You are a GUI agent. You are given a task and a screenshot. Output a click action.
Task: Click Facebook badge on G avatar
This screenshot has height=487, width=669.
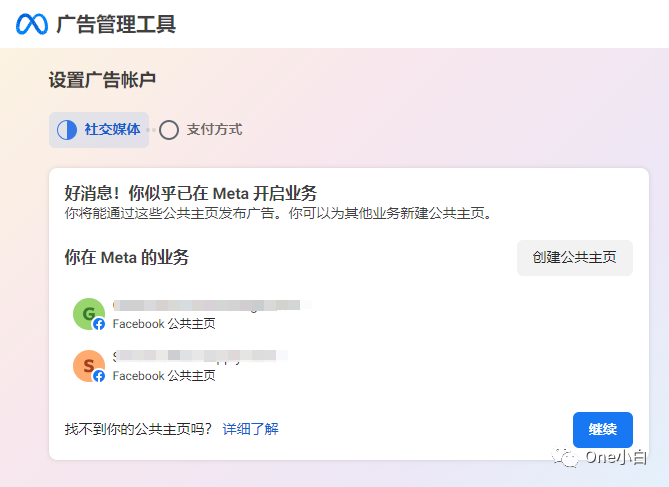coord(99,324)
